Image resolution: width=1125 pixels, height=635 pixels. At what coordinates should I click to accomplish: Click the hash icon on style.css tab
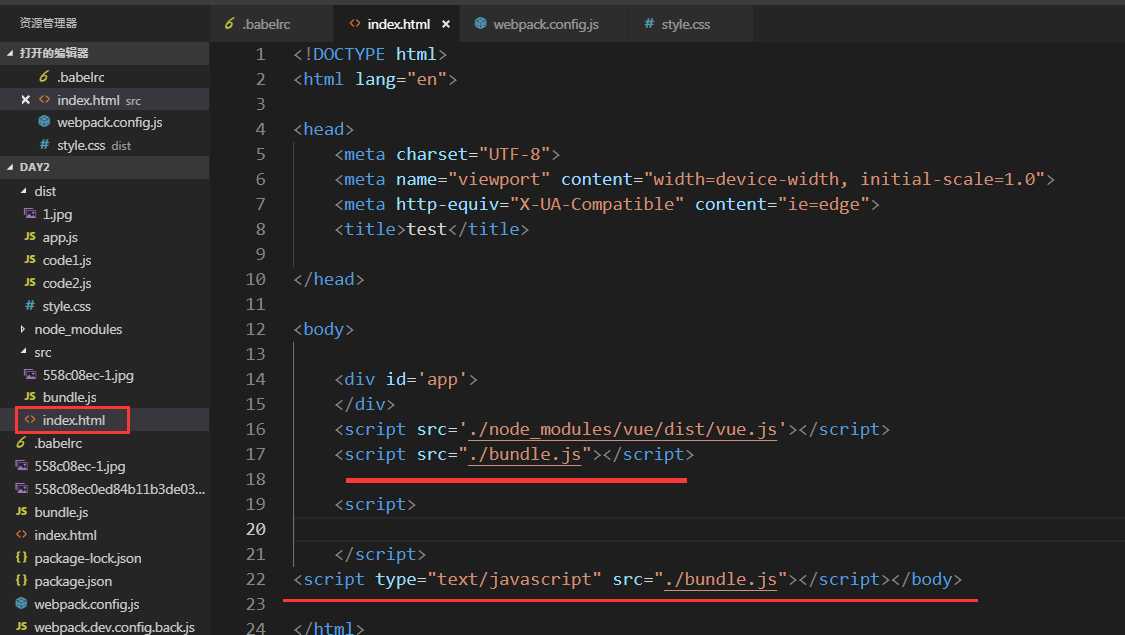649,24
